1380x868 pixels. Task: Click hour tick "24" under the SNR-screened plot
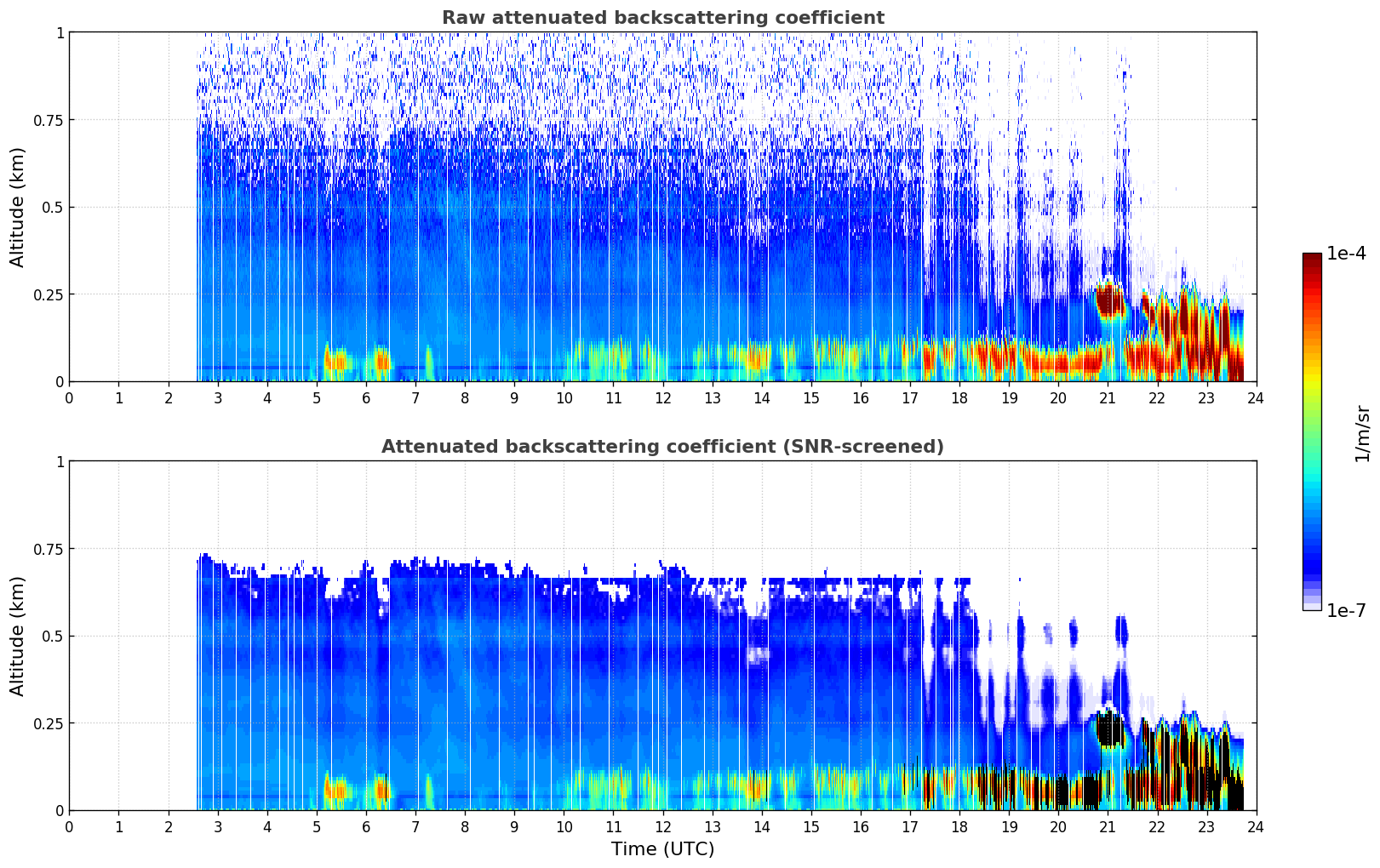(1257, 826)
